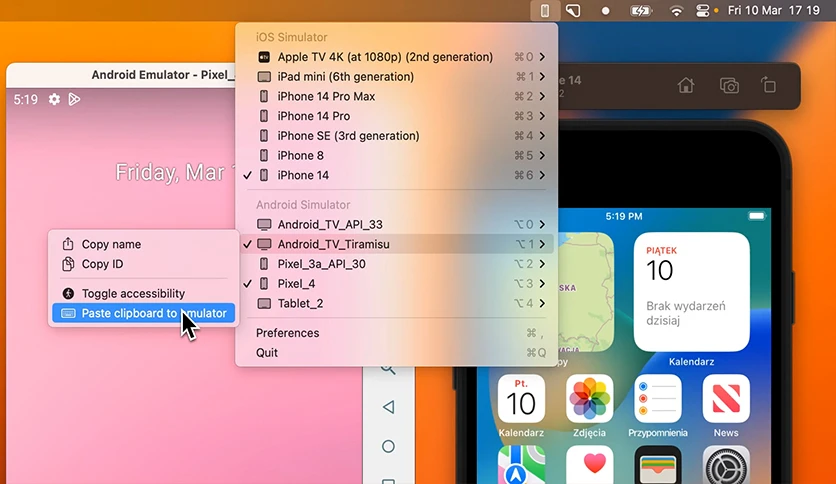Open Control Center in menu bar
This screenshot has width=836, height=484.
pyautogui.click(x=703, y=11)
